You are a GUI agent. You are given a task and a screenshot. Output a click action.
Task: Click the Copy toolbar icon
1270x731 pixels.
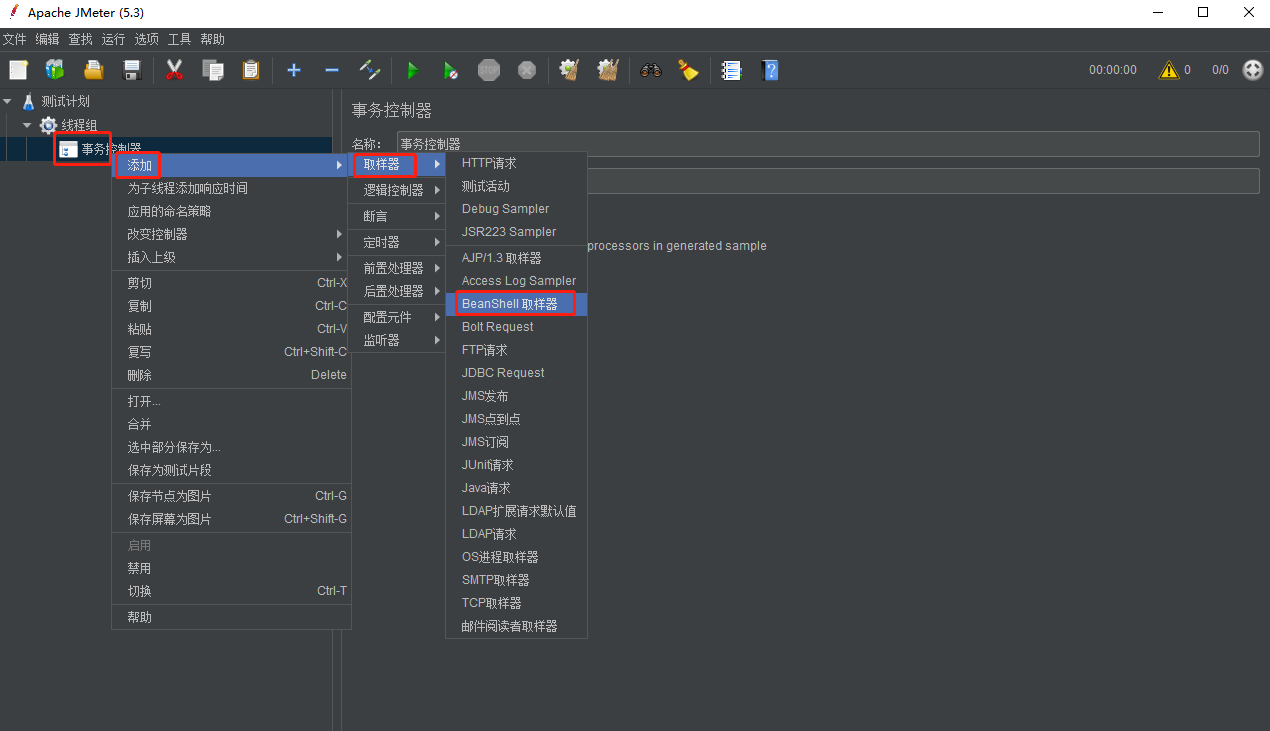point(212,70)
